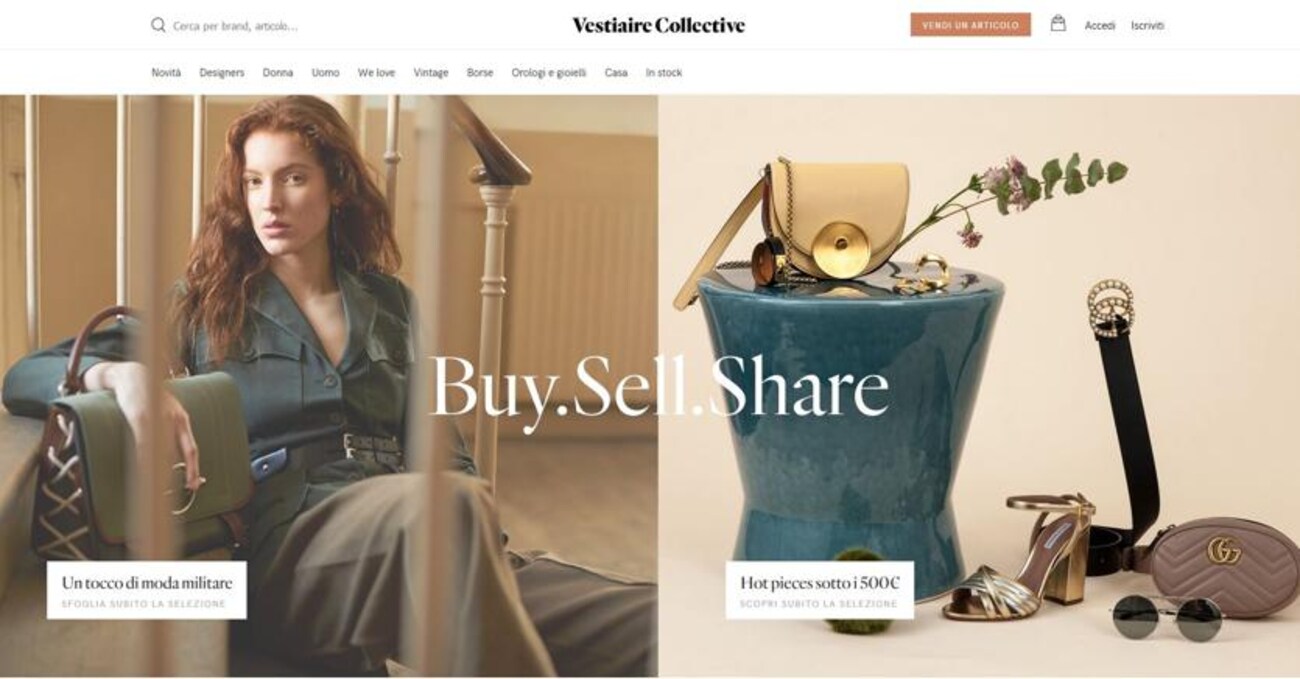Open the We love menu item
This screenshot has width=1300, height=679.
pyautogui.click(x=376, y=73)
